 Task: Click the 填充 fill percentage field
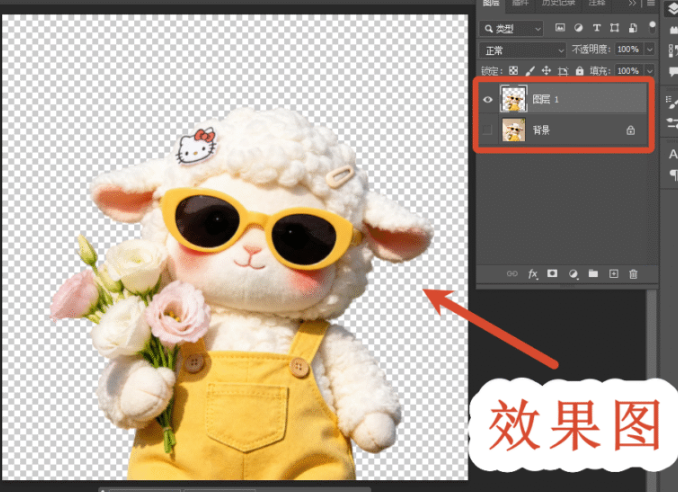tap(629, 70)
